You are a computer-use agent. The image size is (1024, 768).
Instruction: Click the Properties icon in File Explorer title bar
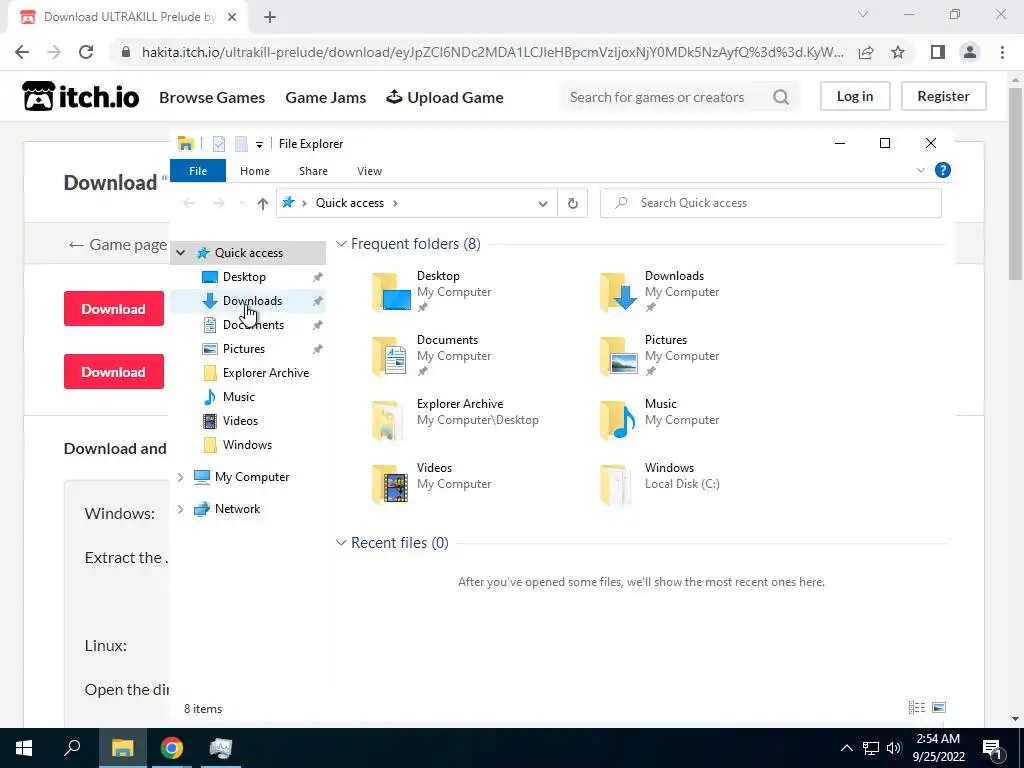(x=219, y=144)
